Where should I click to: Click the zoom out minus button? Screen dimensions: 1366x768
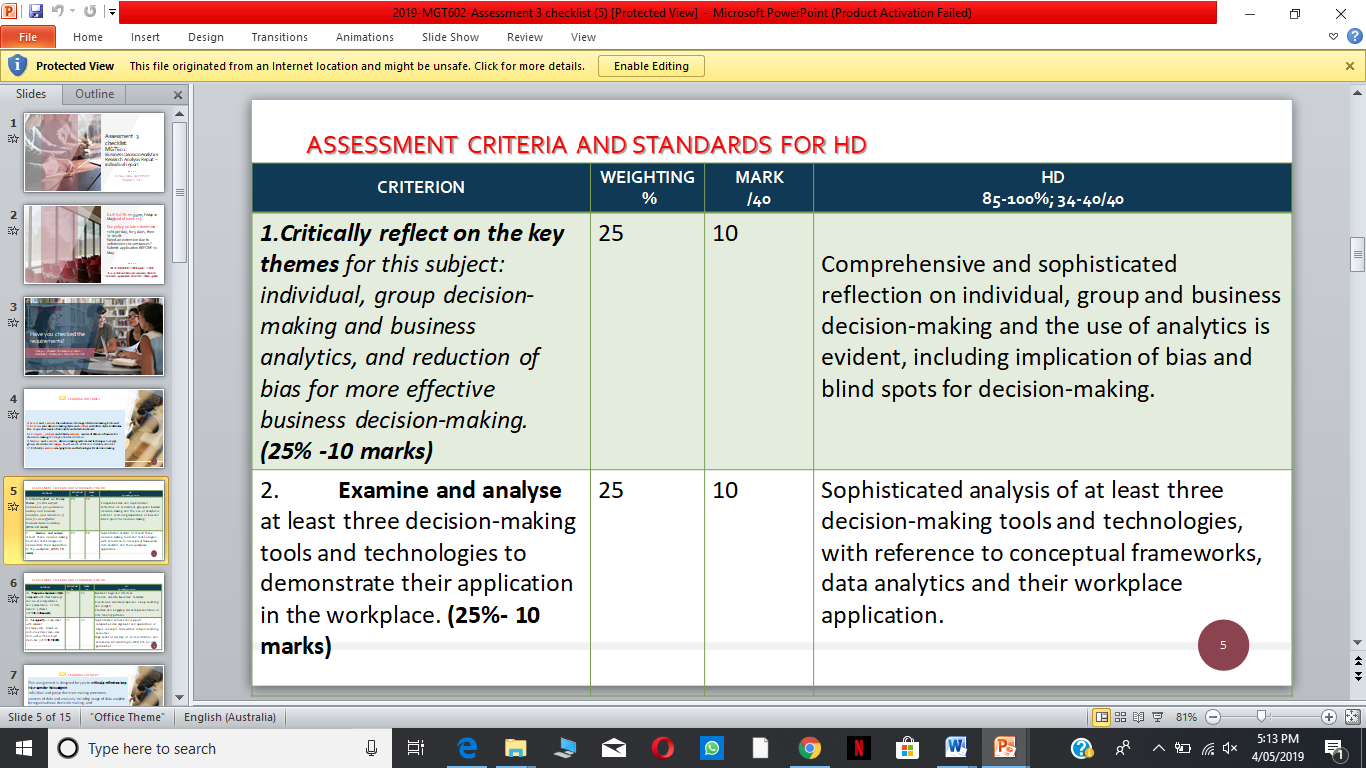pyautogui.click(x=1213, y=717)
